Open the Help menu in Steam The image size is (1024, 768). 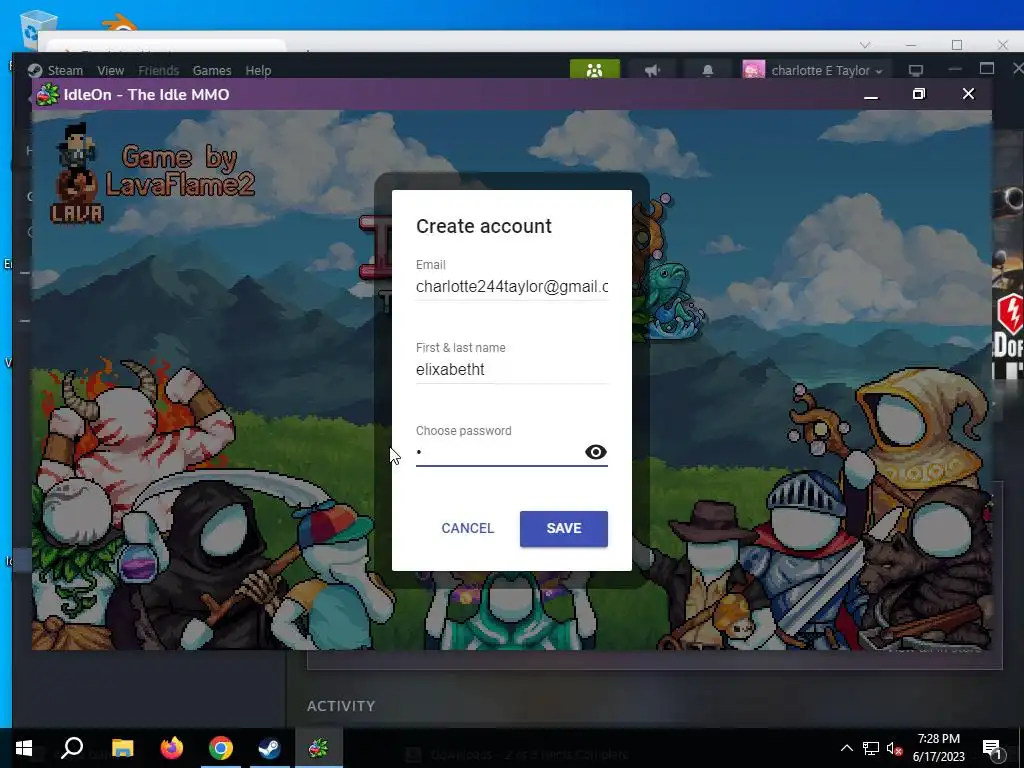[258, 71]
